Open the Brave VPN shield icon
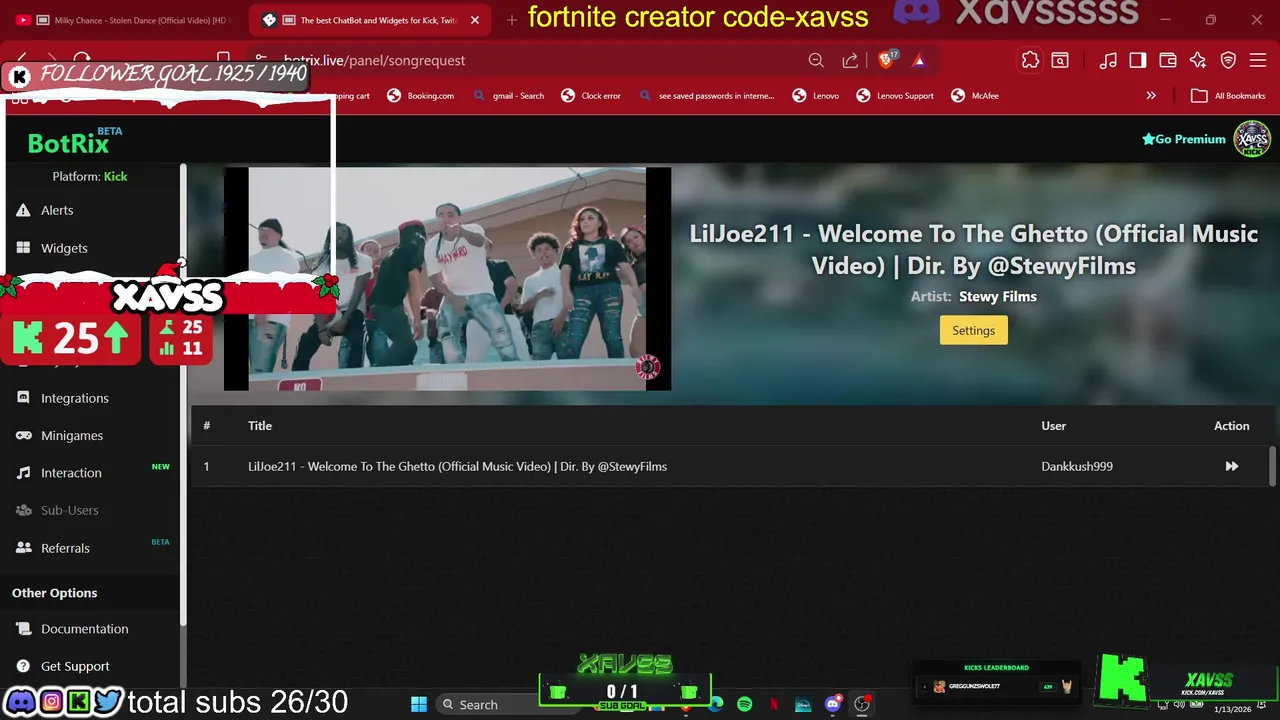1280x720 pixels. click(x=1228, y=60)
